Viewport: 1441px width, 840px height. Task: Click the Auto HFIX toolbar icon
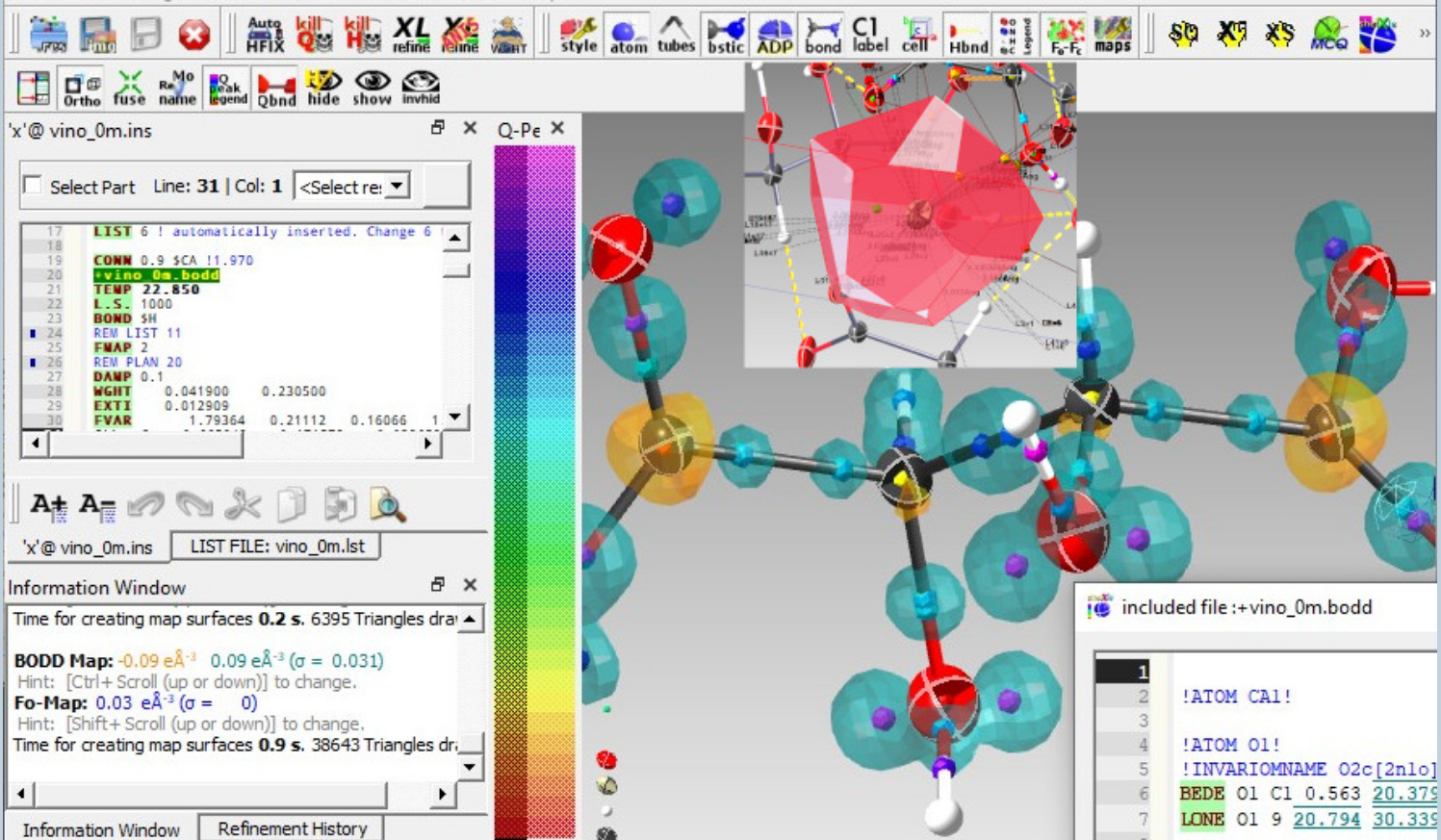265,35
